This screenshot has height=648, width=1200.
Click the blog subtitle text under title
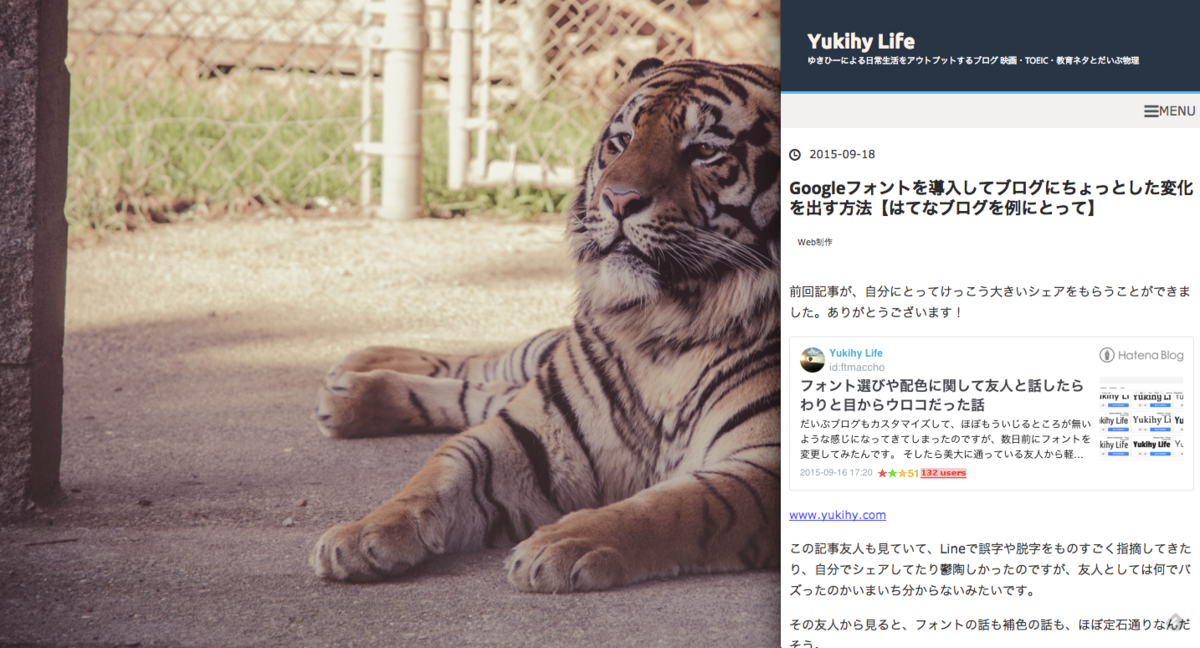[973, 61]
